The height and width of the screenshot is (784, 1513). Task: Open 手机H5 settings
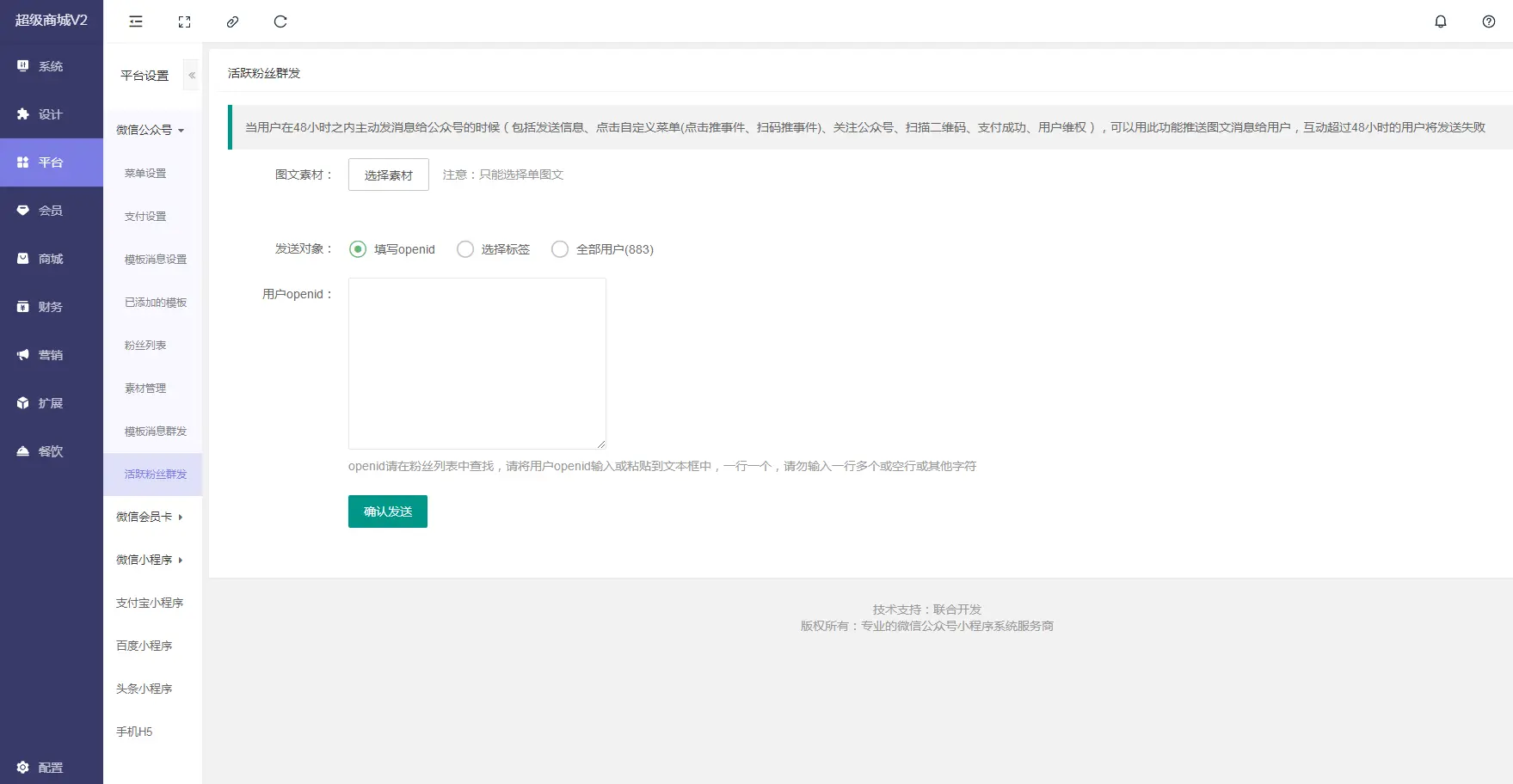[152, 732]
